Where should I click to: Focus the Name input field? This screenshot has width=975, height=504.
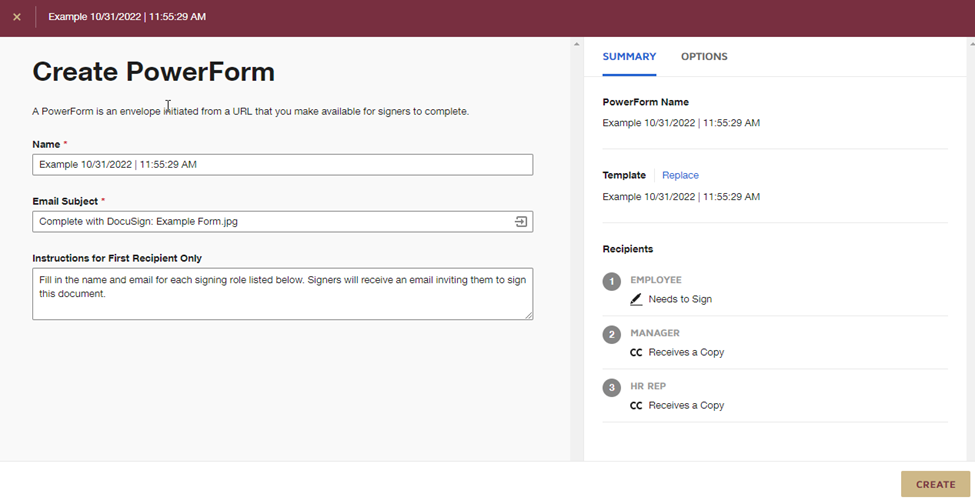pos(282,165)
